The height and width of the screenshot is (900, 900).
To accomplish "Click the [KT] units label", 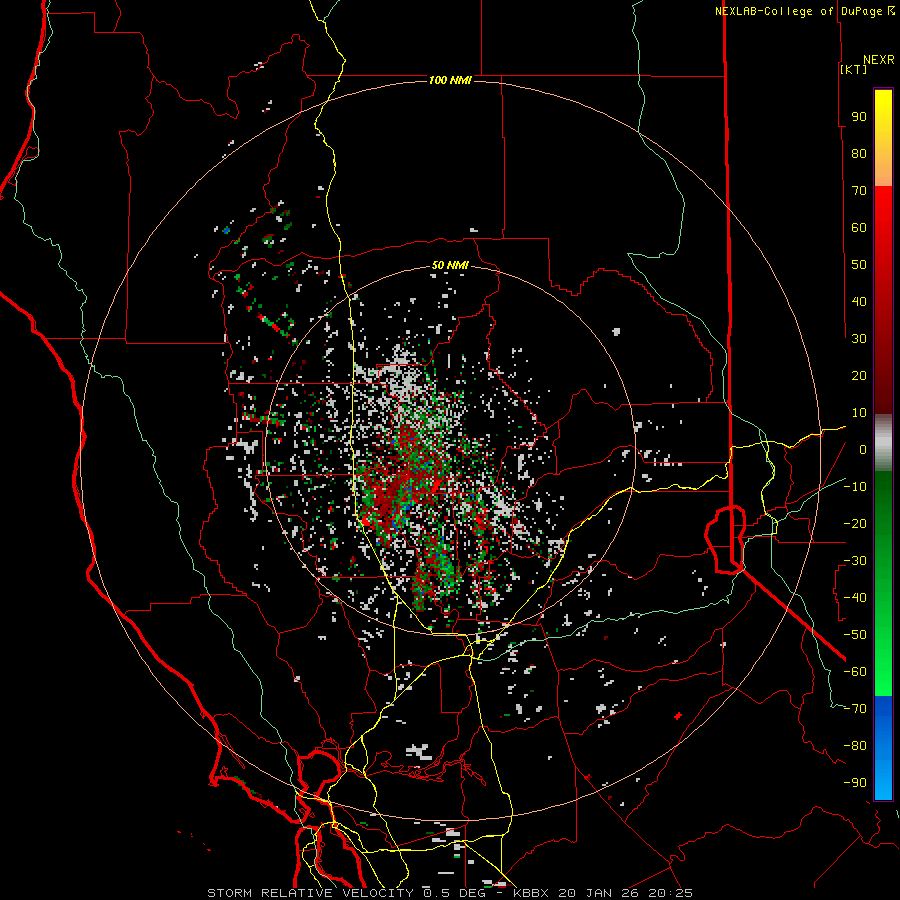I will pyautogui.click(x=854, y=69).
